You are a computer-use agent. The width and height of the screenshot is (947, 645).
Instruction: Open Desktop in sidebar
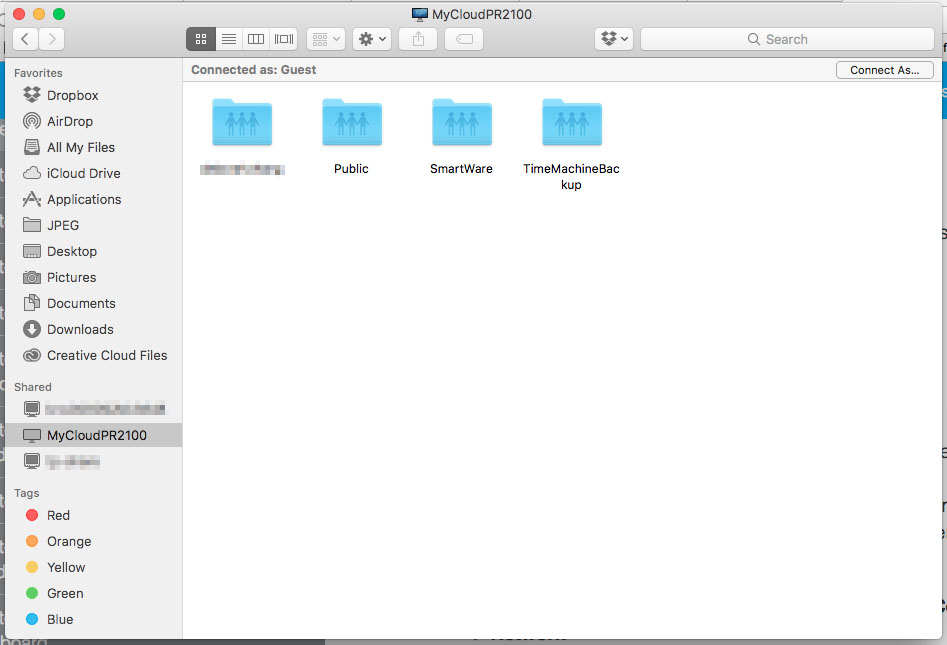(x=93, y=251)
